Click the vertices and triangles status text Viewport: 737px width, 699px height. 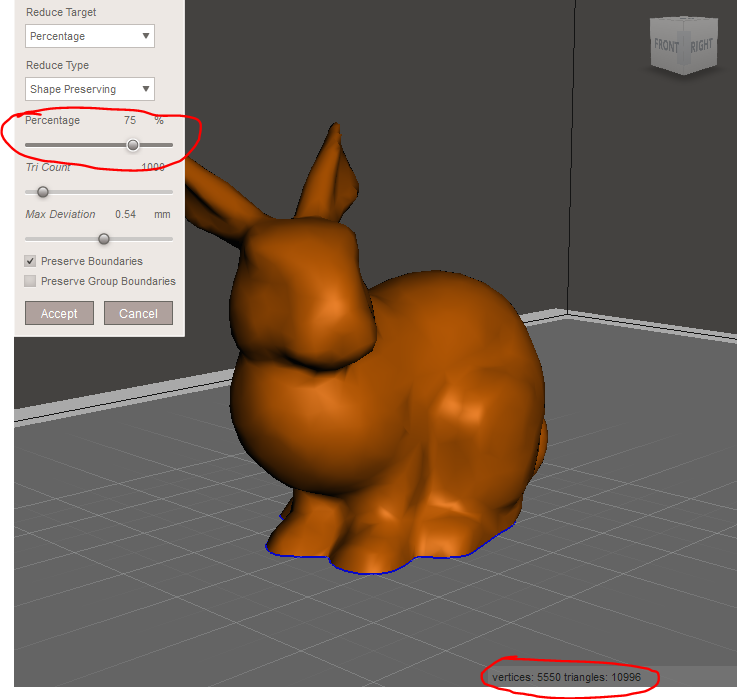[x=566, y=677]
